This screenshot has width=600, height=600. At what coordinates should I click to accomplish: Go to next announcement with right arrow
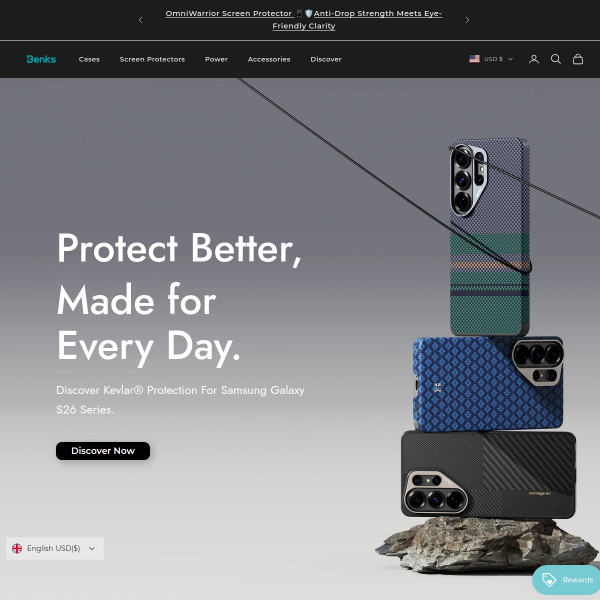coord(467,20)
